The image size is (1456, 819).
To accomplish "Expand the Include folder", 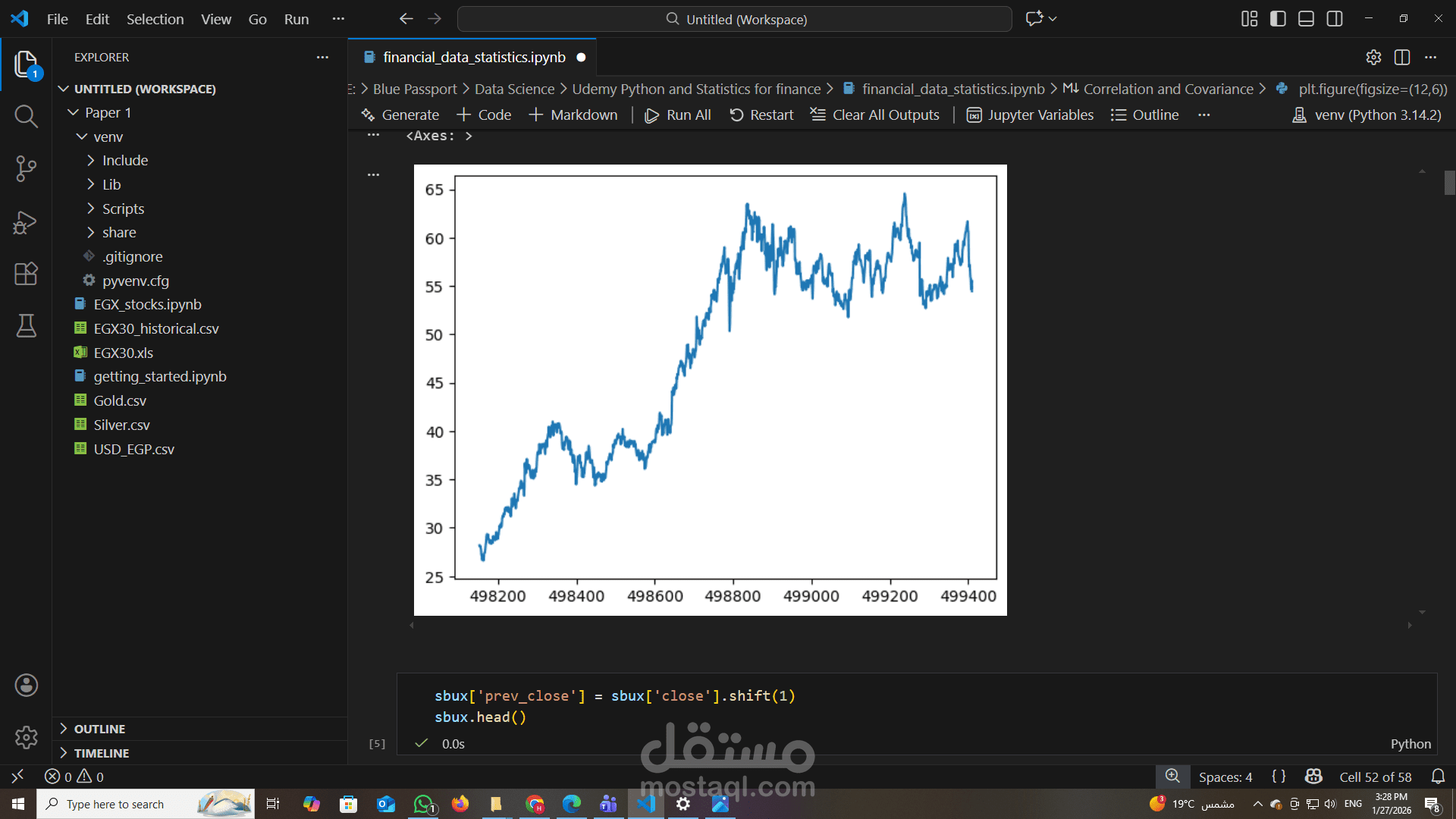I will (x=125, y=160).
